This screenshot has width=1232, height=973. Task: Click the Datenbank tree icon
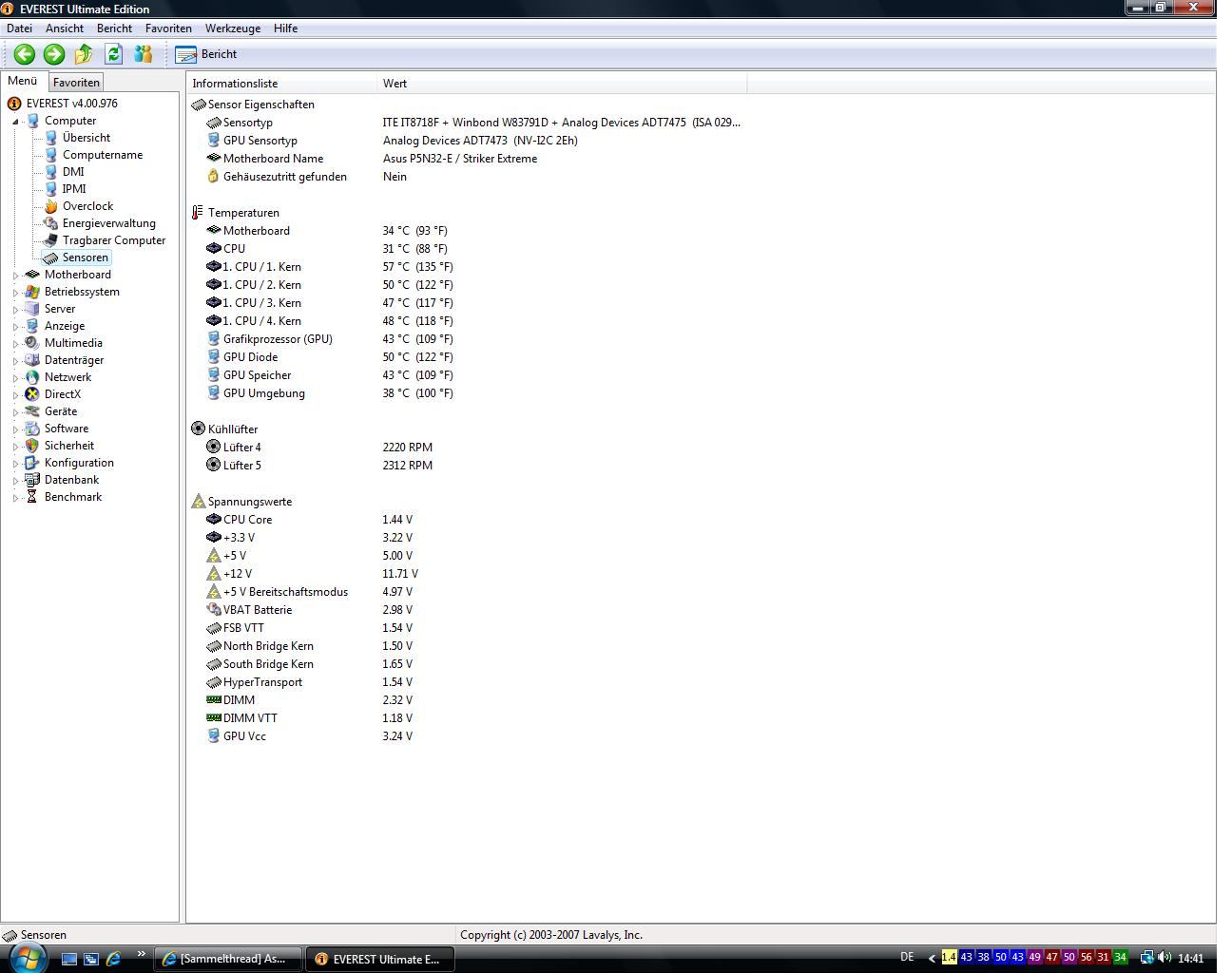coord(32,480)
